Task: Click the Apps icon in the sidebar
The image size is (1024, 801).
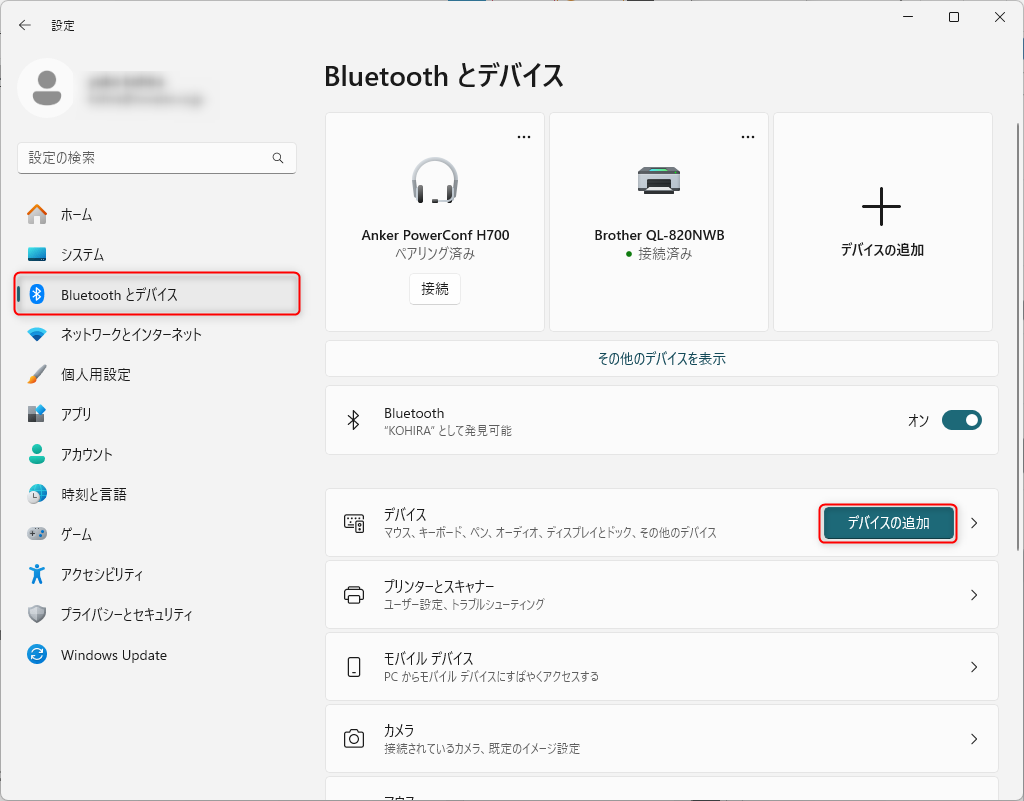Action: pos(37,414)
